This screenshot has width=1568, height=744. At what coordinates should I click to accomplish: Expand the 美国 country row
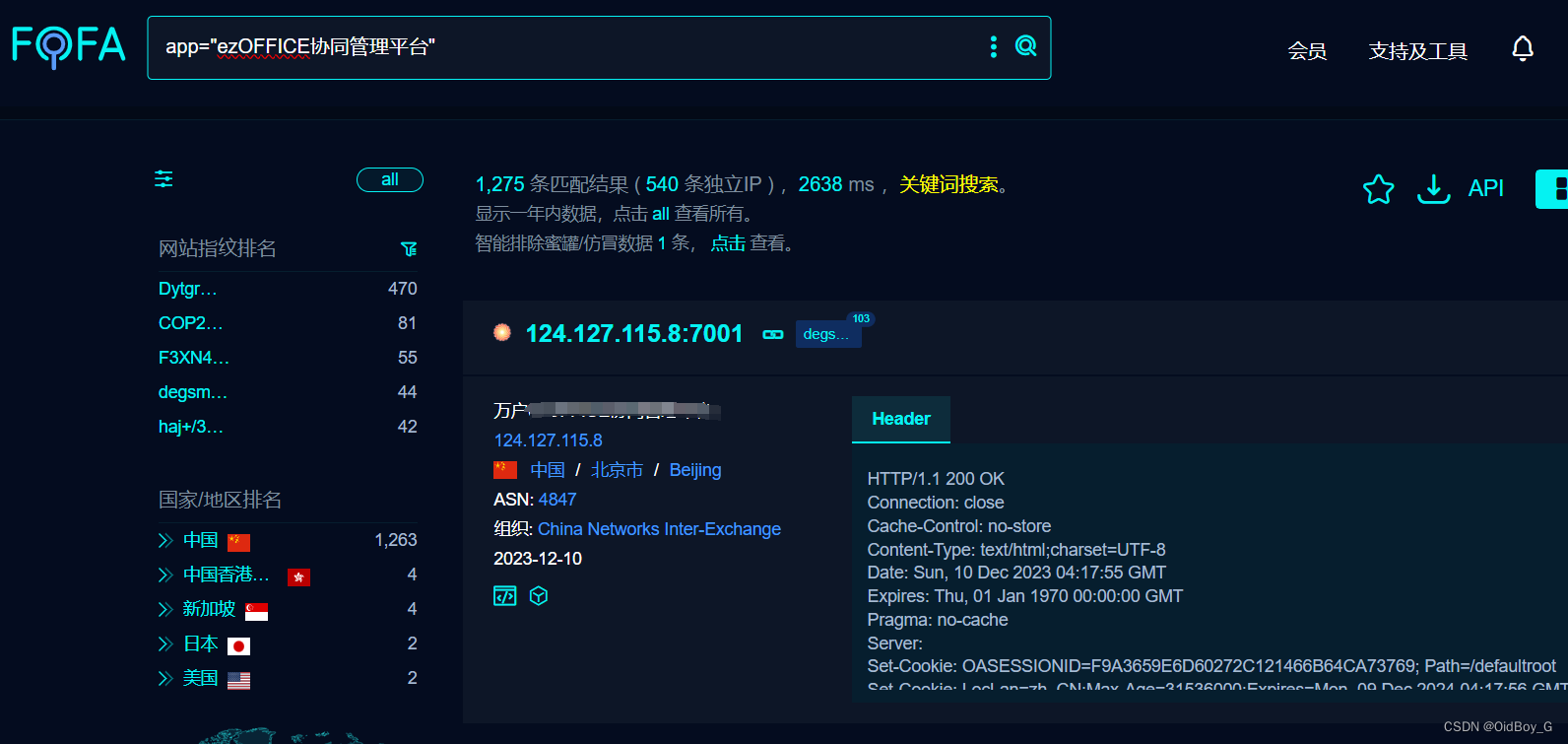[x=165, y=678]
